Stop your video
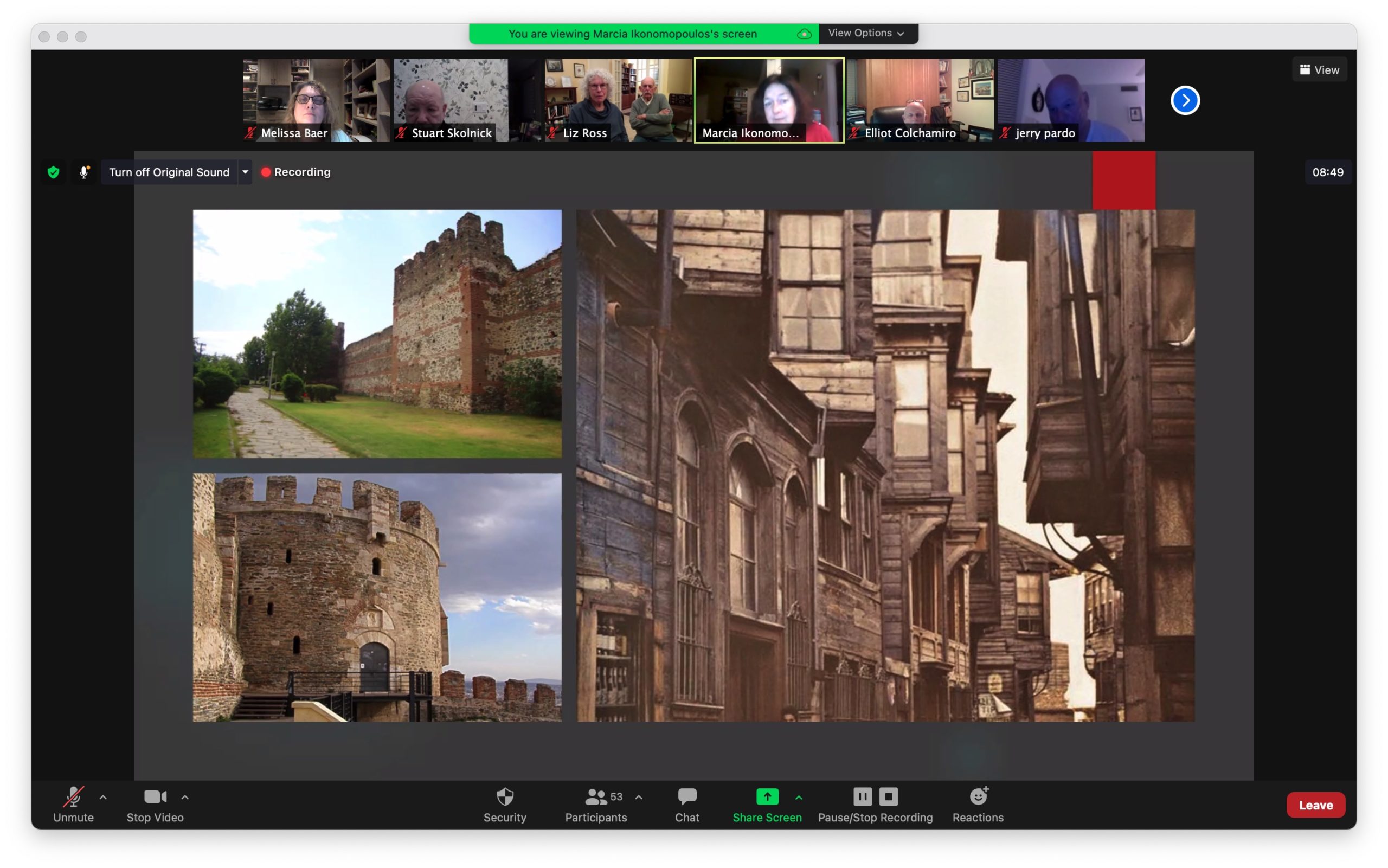Viewport: 1388px width, 868px height. click(x=155, y=803)
